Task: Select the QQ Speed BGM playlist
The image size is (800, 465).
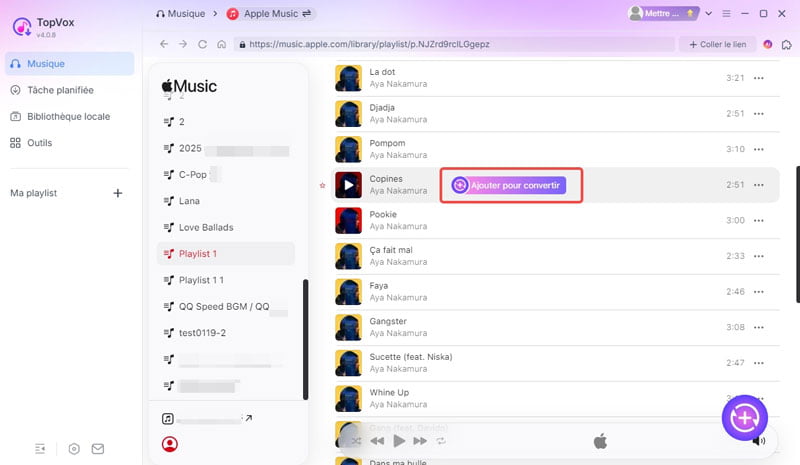Action: (x=226, y=307)
